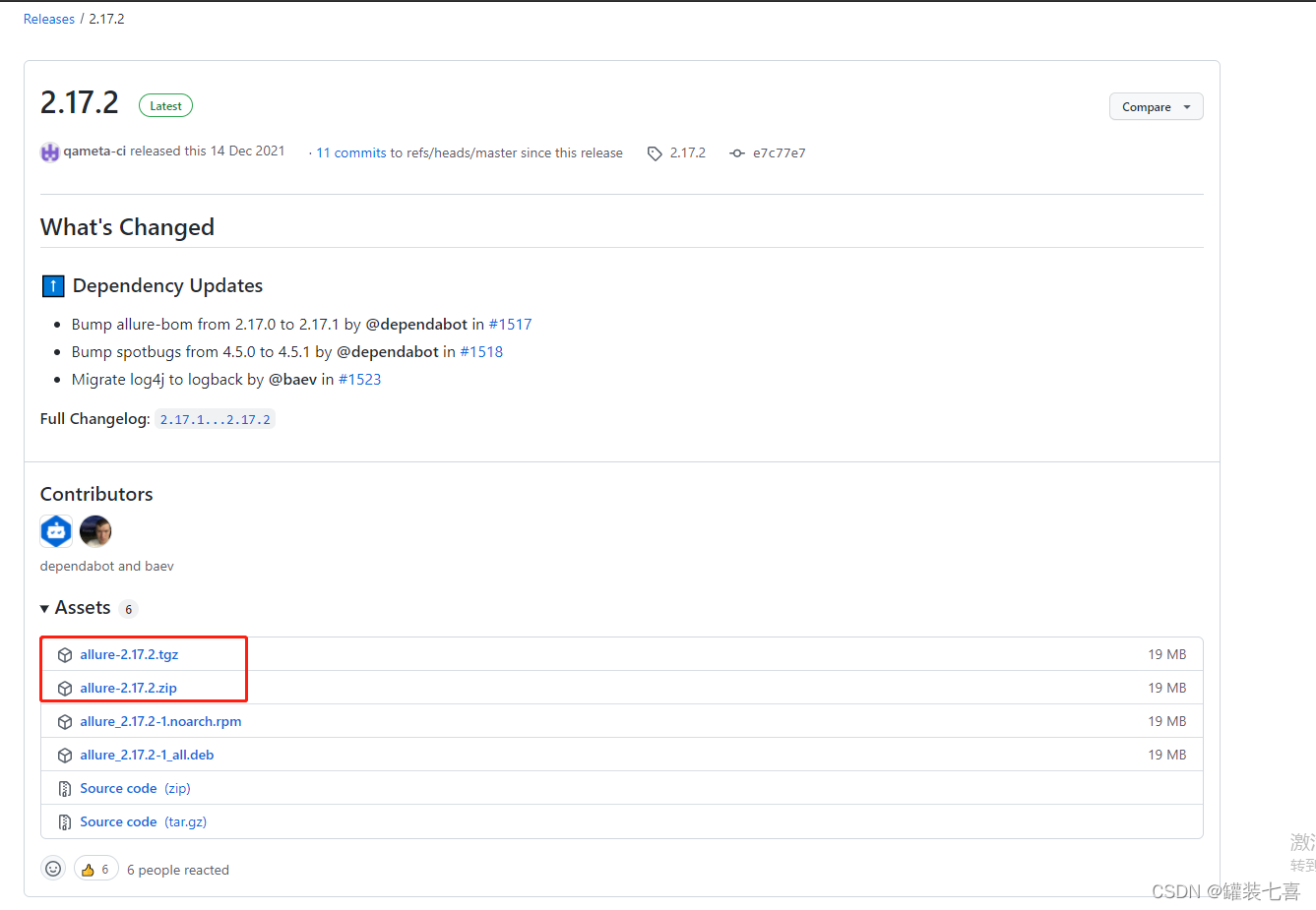1316x910 pixels.
Task: Open pull request #1518
Action: 481,352
